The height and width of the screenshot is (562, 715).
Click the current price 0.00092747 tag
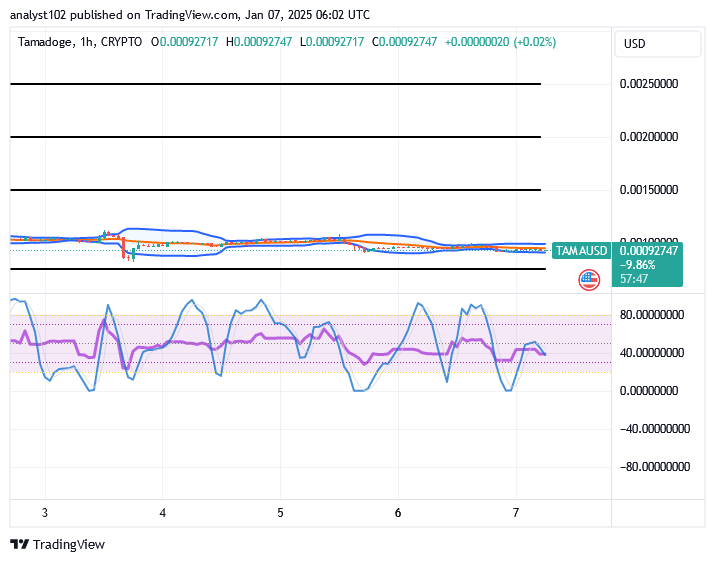648,251
